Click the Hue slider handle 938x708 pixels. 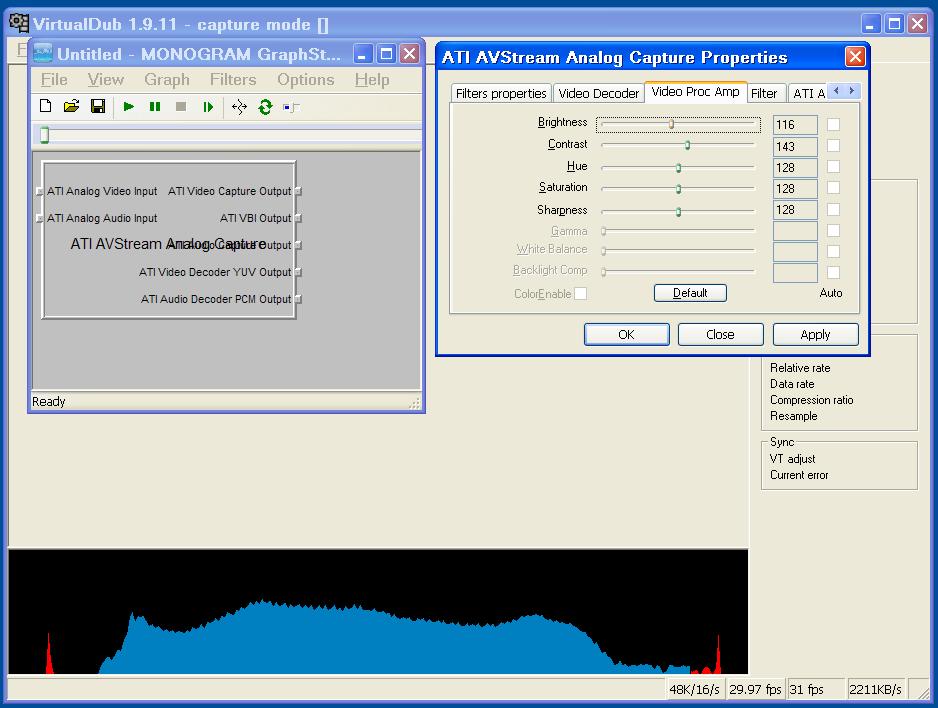click(678, 168)
